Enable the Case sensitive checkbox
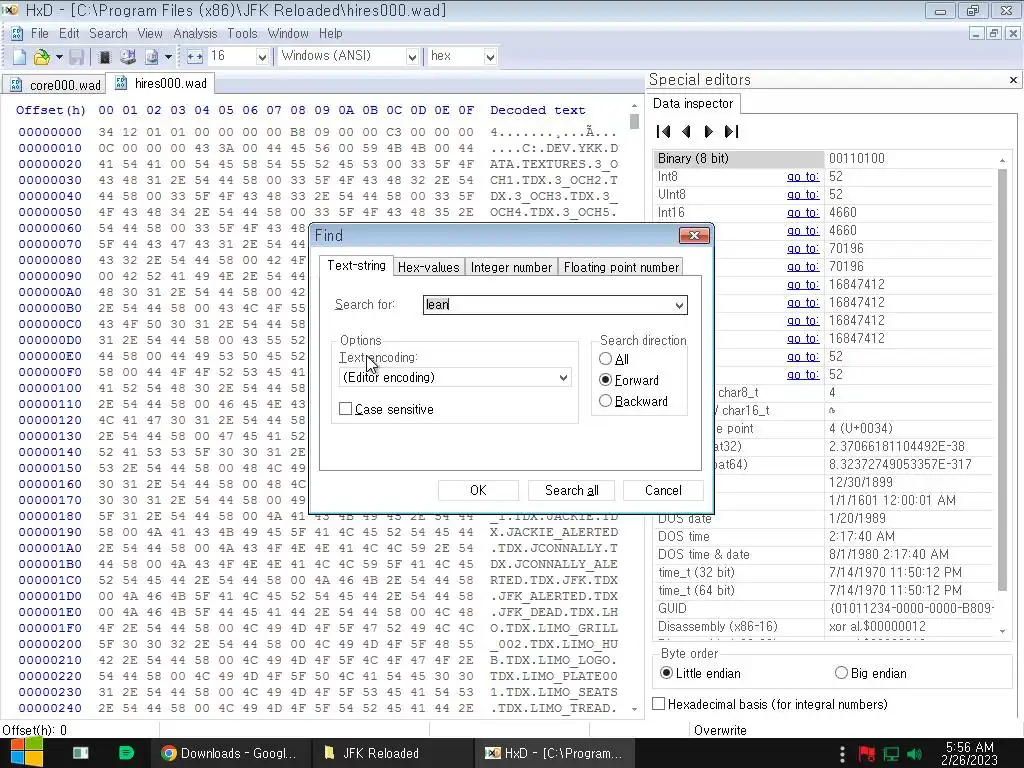1024x768 pixels. (x=345, y=409)
